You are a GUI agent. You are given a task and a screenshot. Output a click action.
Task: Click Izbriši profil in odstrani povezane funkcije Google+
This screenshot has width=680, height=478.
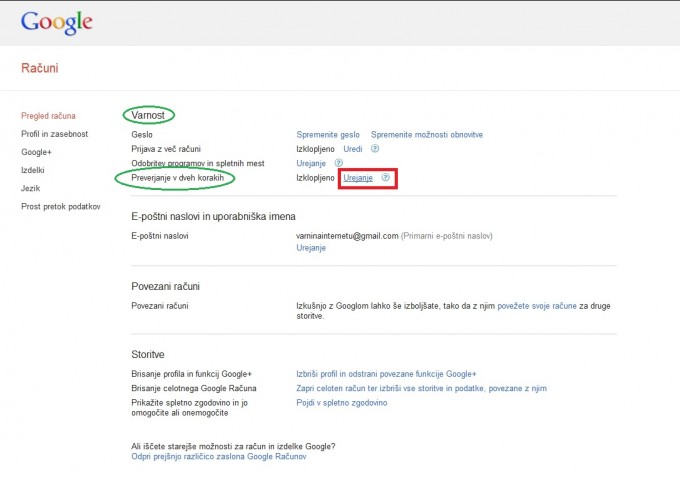(386, 374)
